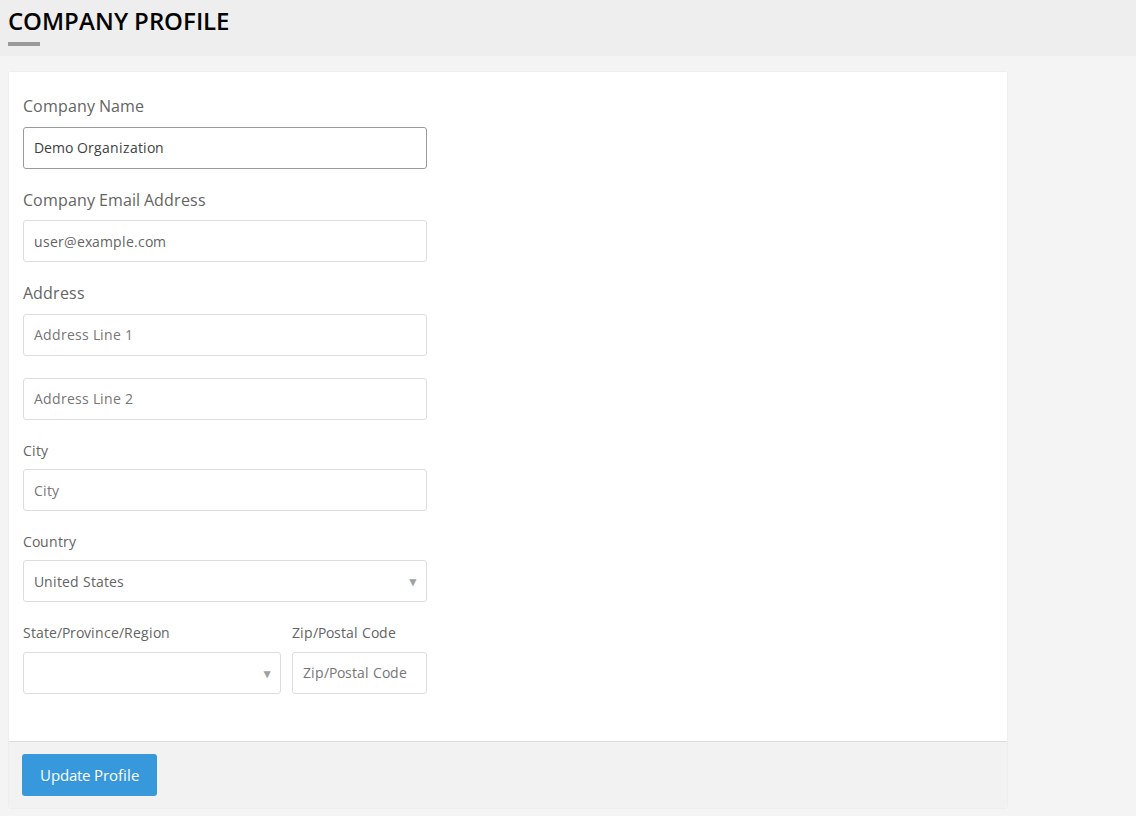
Task: Click the City input field
Action: 225,490
